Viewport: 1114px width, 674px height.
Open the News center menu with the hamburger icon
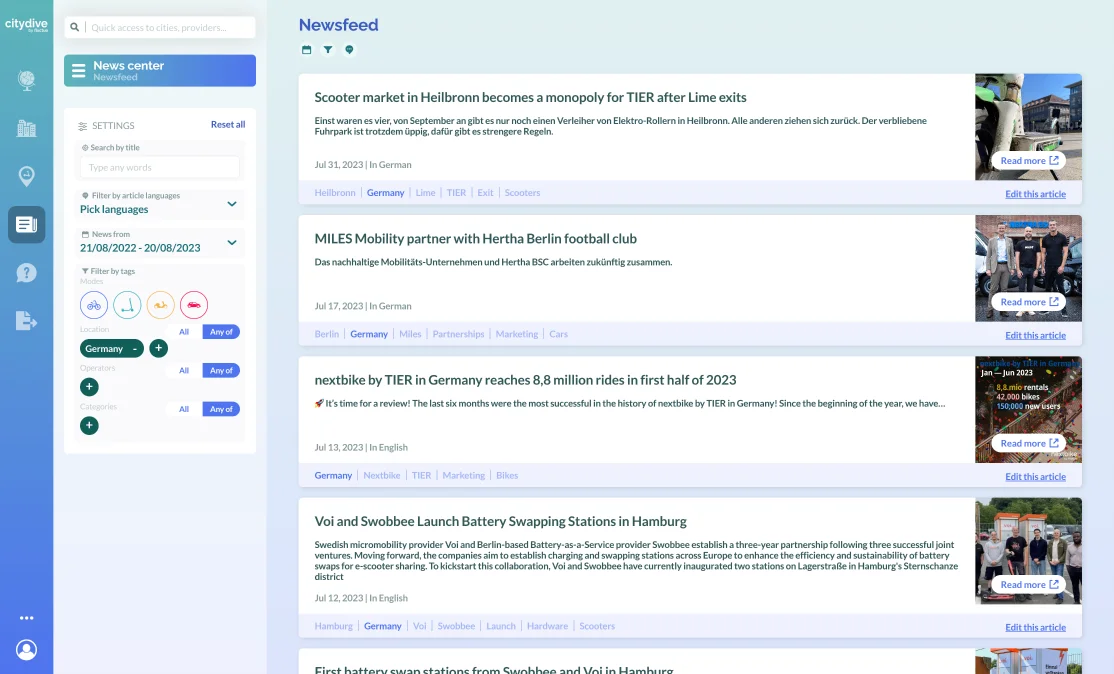pos(78,70)
